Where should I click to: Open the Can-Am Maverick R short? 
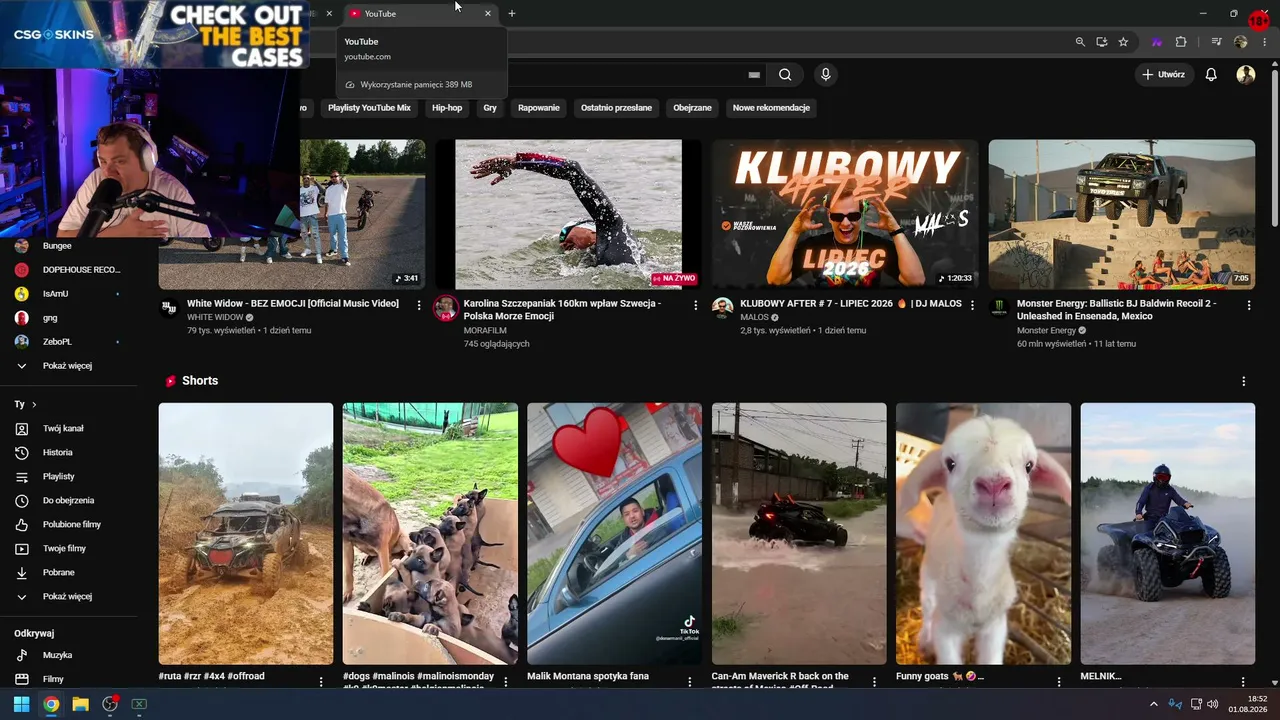(799, 534)
